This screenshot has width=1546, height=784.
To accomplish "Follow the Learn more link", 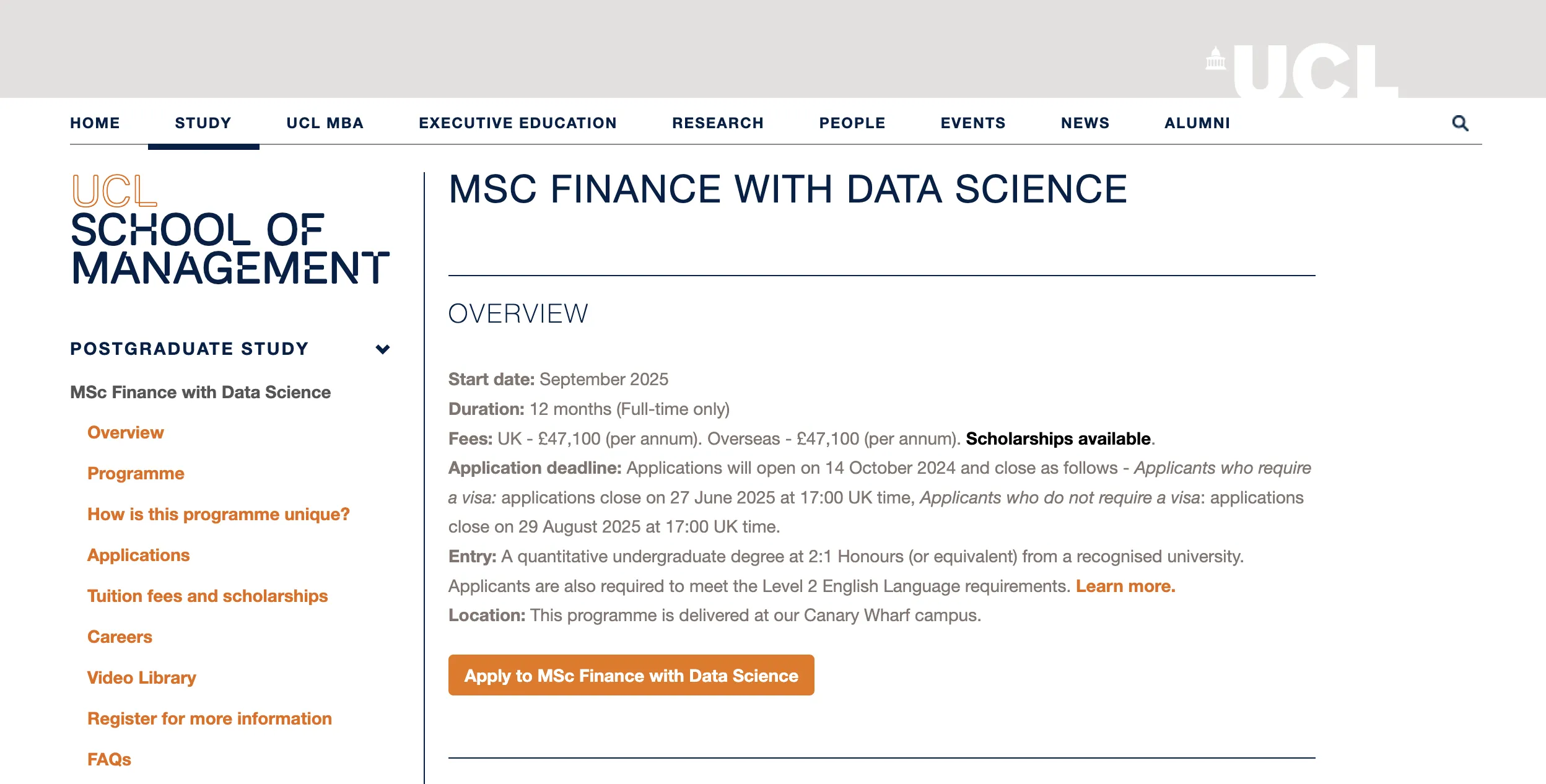I will pos(1125,586).
